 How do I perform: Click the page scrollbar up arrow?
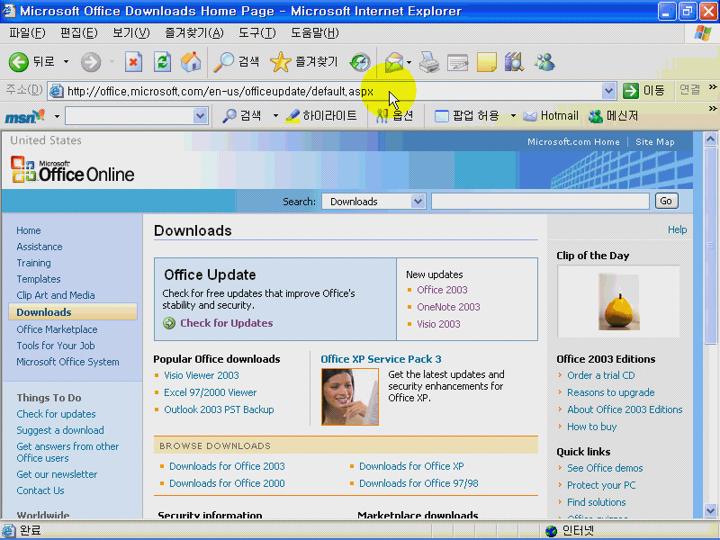click(x=710, y=140)
